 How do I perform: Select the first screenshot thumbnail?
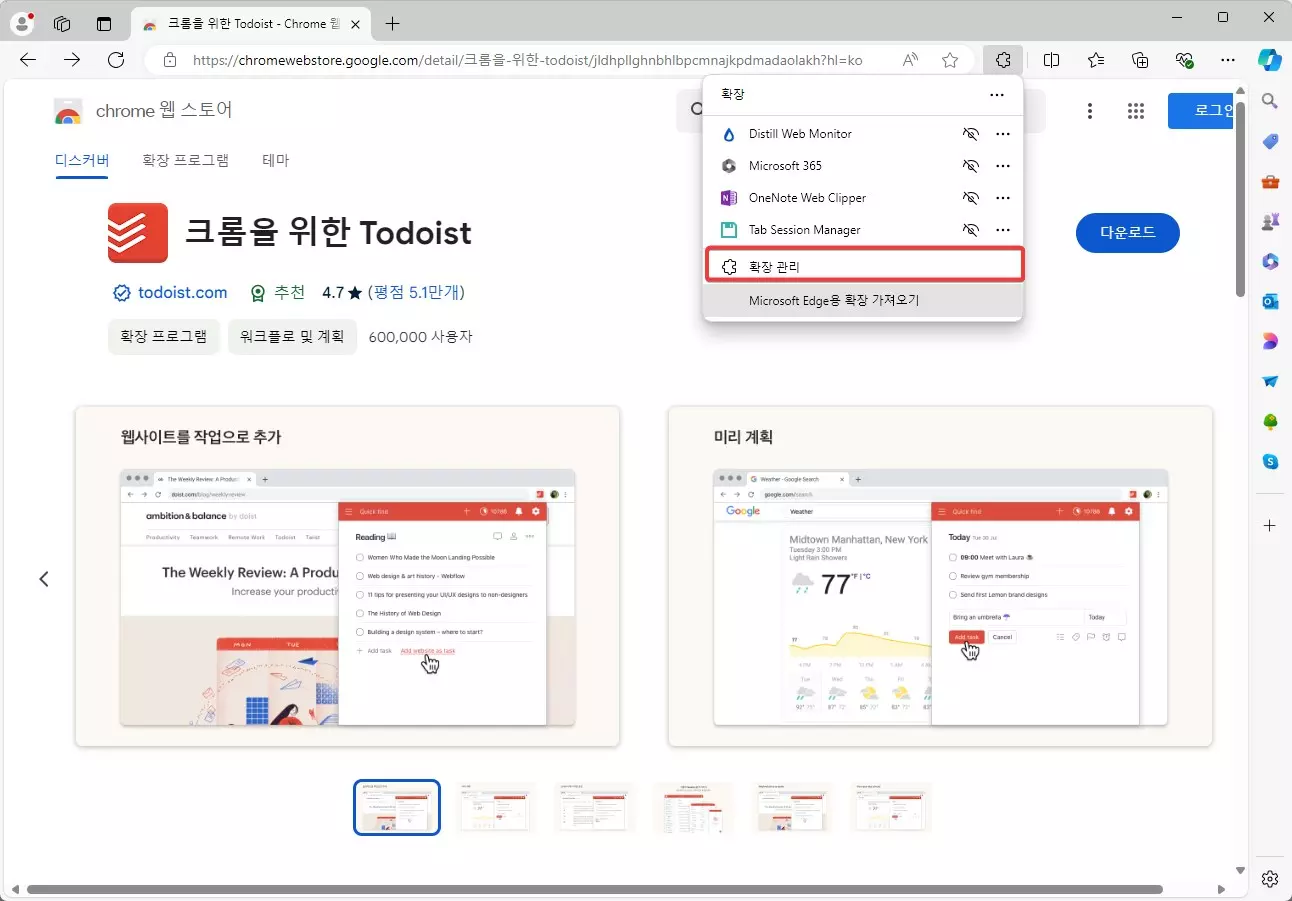click(x=397, y=807)
